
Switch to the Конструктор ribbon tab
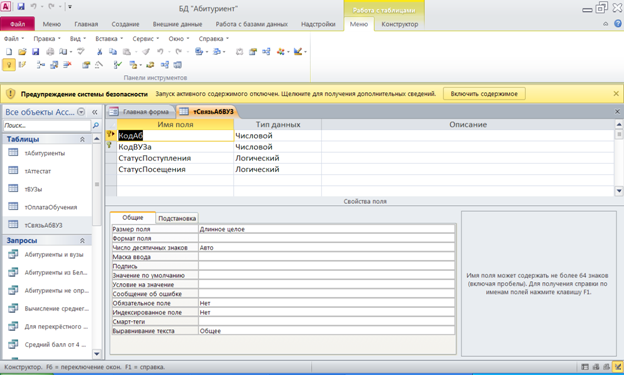pyautogui.click(x=400, y=24)
